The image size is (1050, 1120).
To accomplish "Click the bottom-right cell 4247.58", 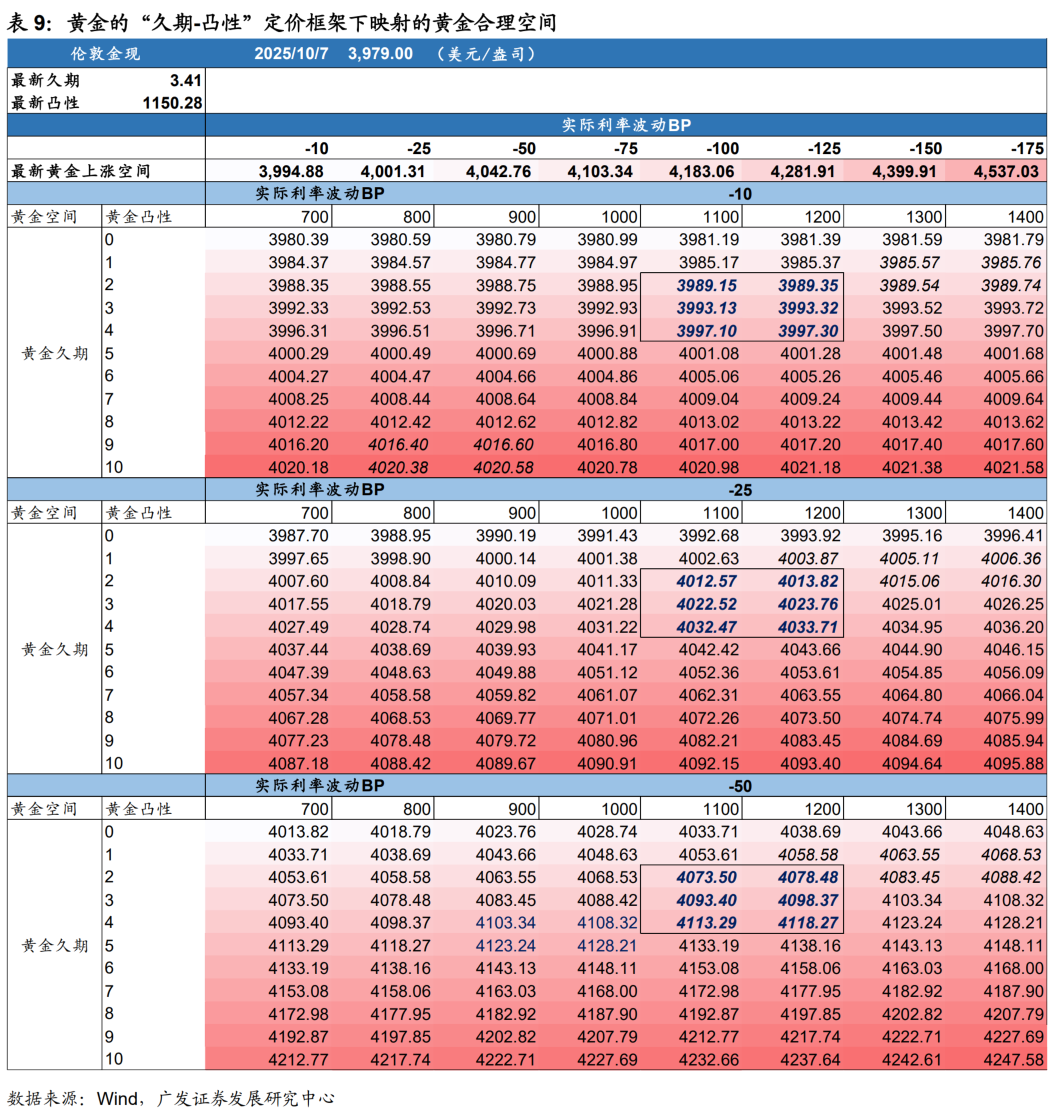I will (x=1014, y=1059).
